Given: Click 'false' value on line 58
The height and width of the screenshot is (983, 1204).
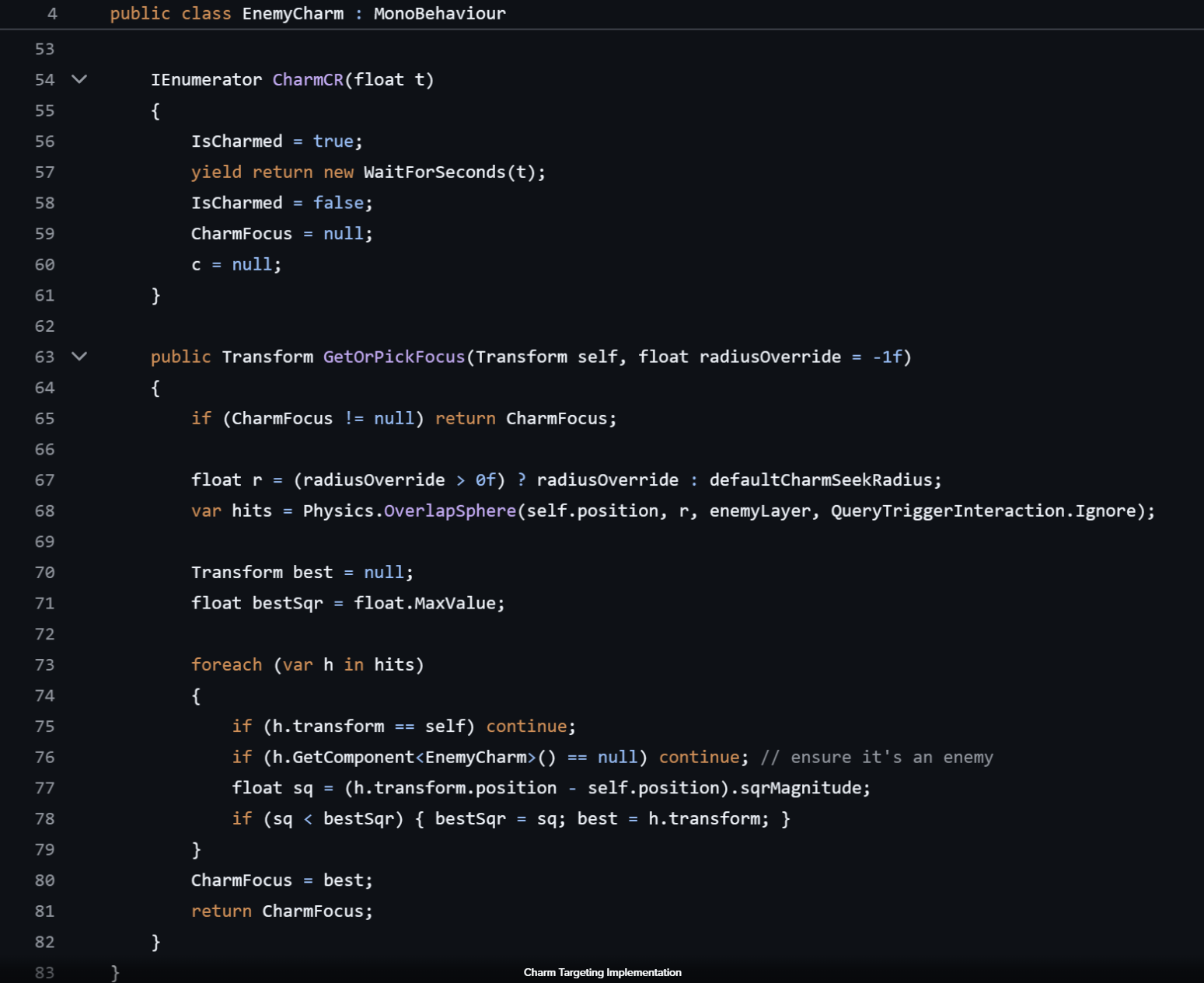Looking at the screenshot, I should tap(338, 203).
